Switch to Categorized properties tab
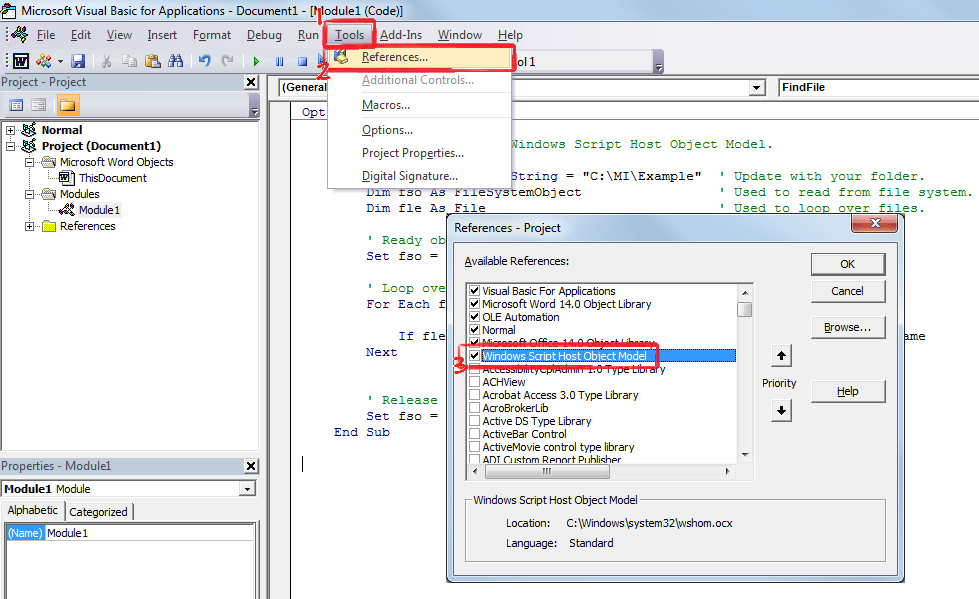979x599 pixels. 98,512
